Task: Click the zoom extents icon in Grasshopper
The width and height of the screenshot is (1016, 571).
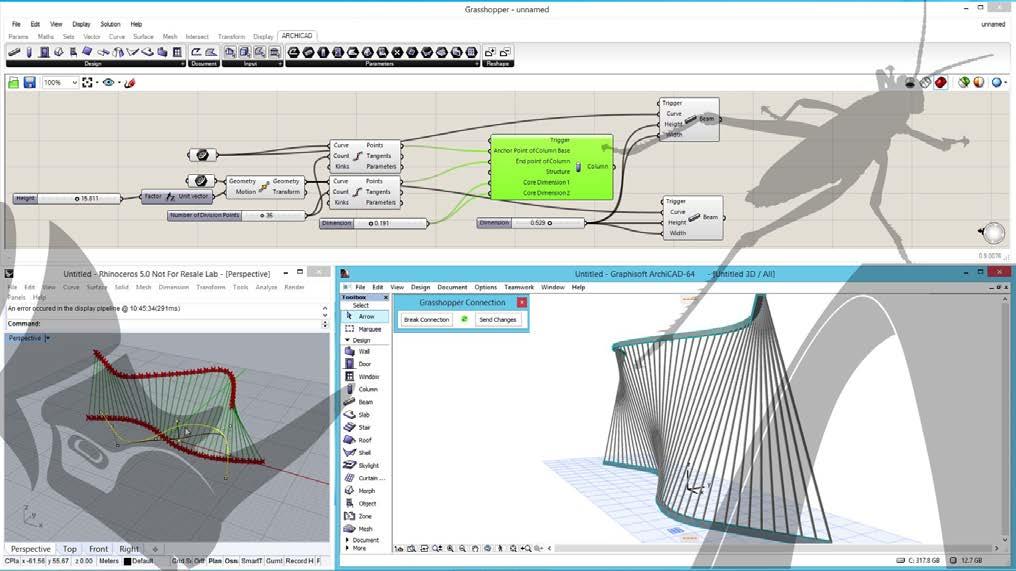Action: tap(87, 82)
